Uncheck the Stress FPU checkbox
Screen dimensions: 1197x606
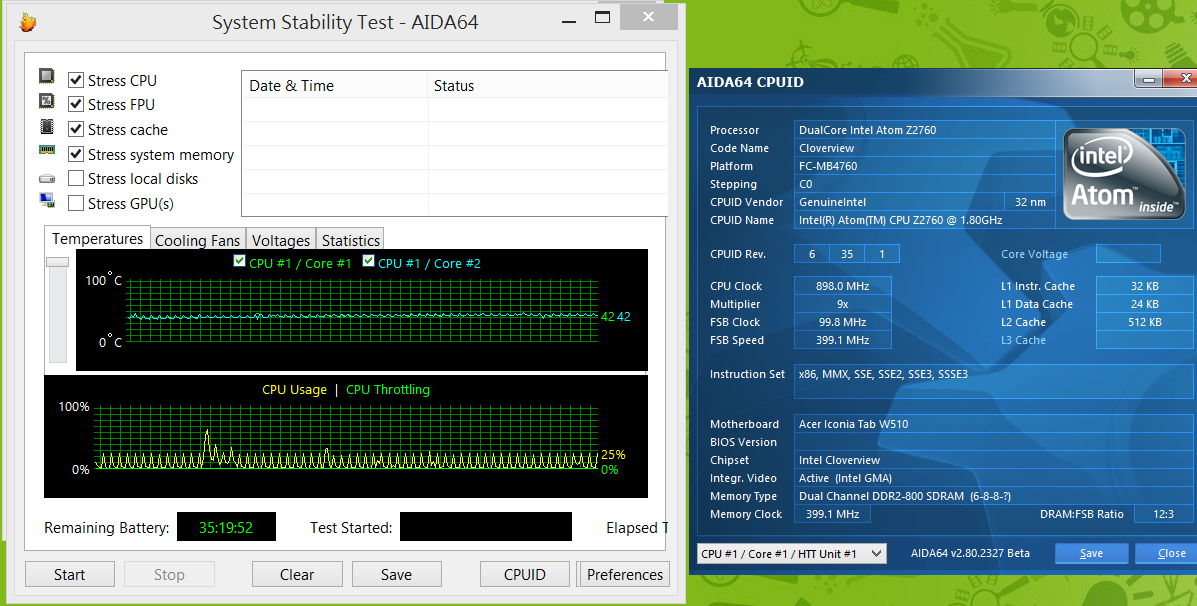click(76, 104)
